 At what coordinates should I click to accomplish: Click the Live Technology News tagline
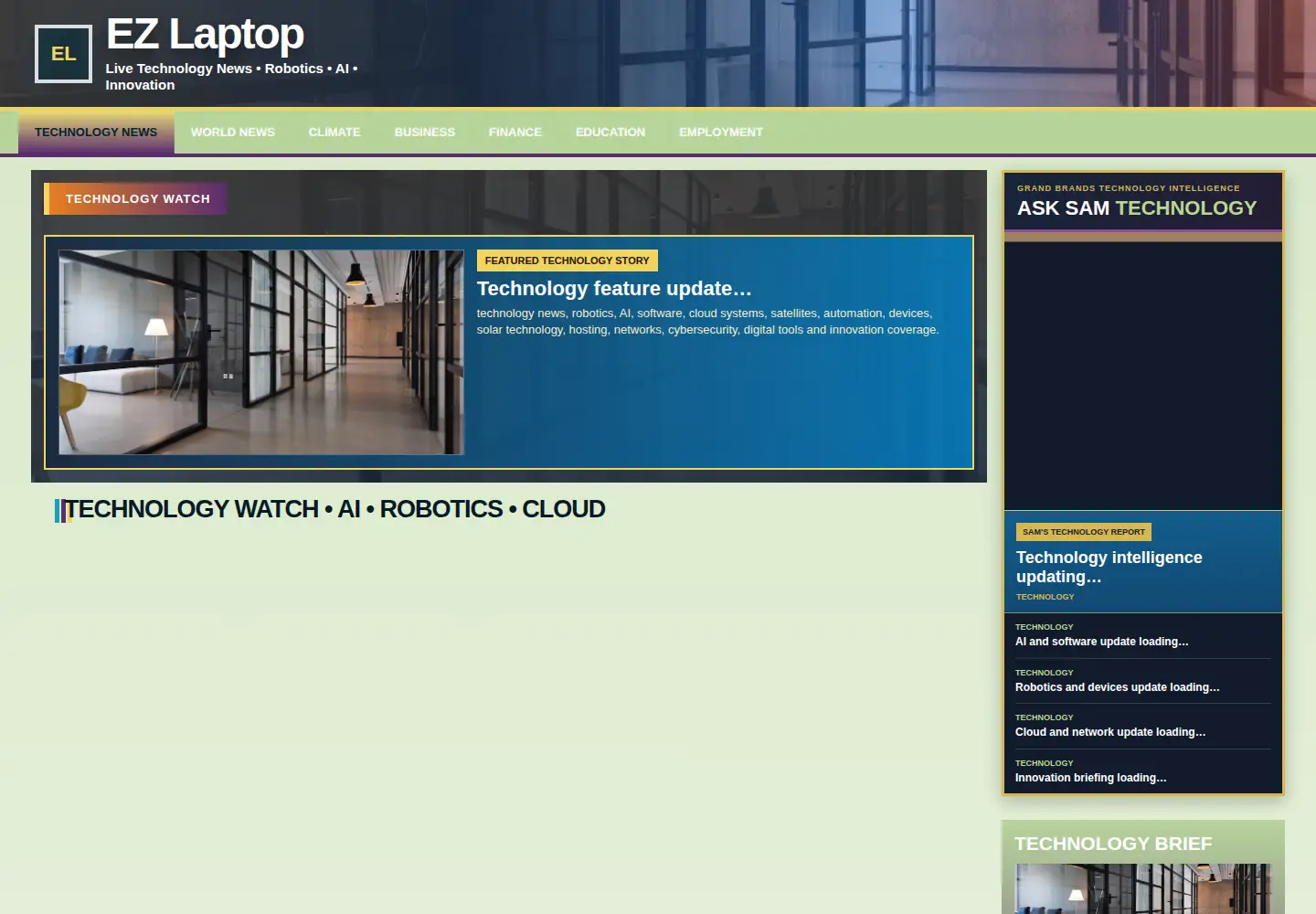click(x=231, y=77)
